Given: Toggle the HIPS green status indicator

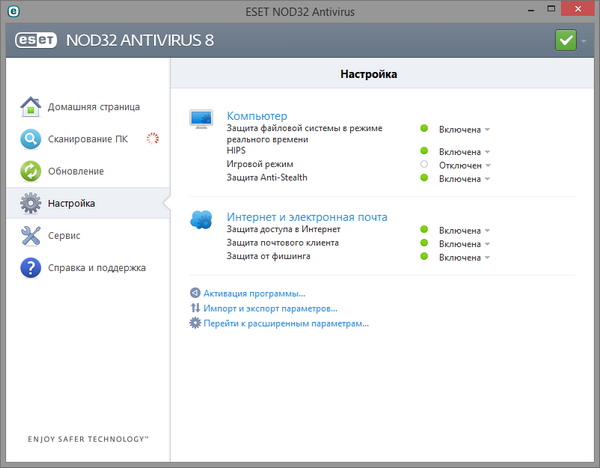Looking at the screenshot, I should click(424, 152).
